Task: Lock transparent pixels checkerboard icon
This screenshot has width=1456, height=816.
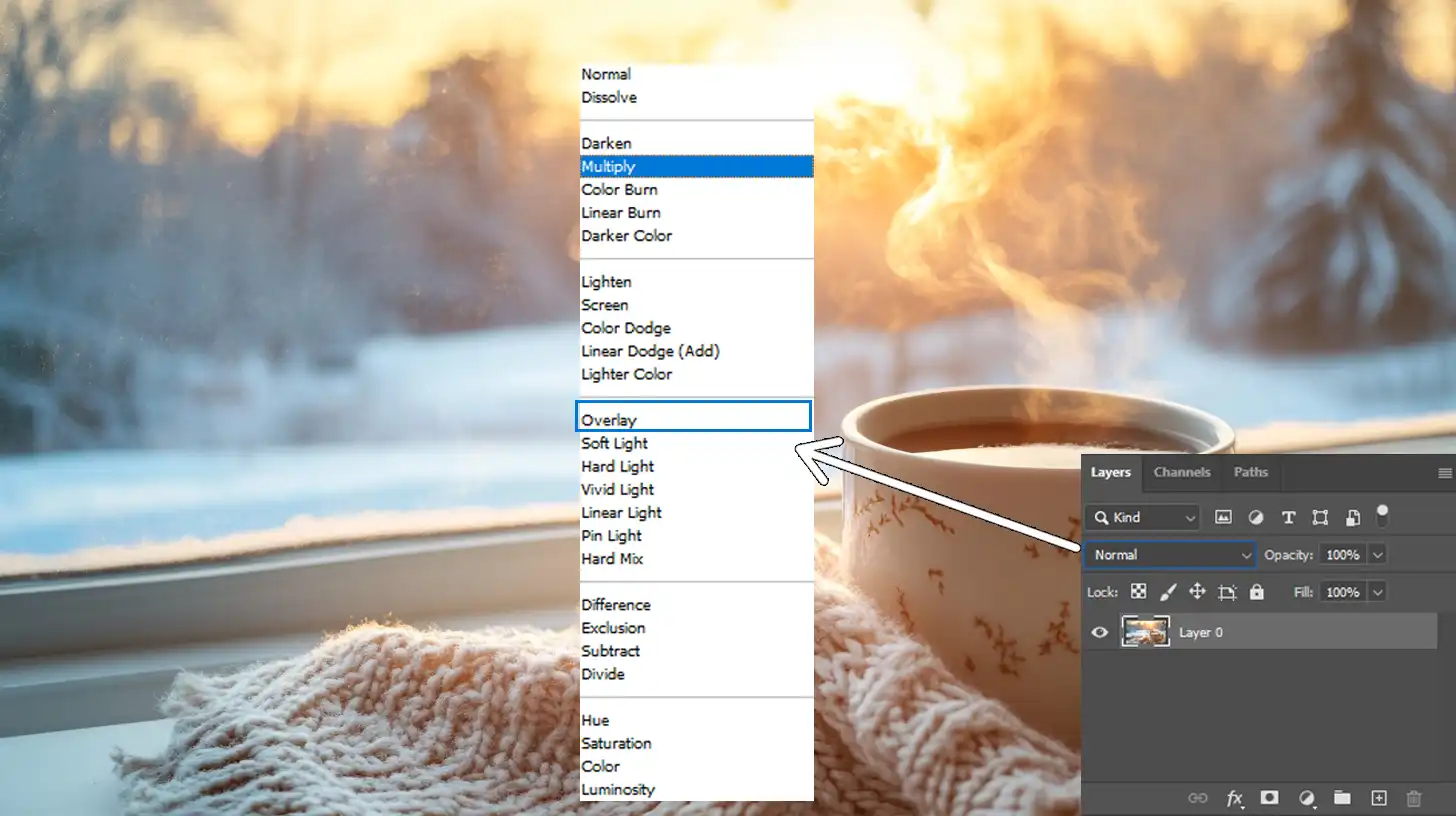Action: click(x=1138, y=592)
